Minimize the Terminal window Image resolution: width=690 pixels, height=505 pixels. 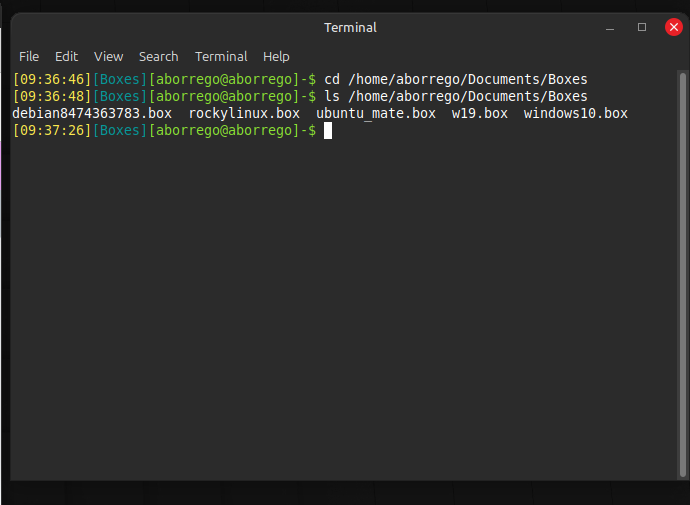coord(611,27)
